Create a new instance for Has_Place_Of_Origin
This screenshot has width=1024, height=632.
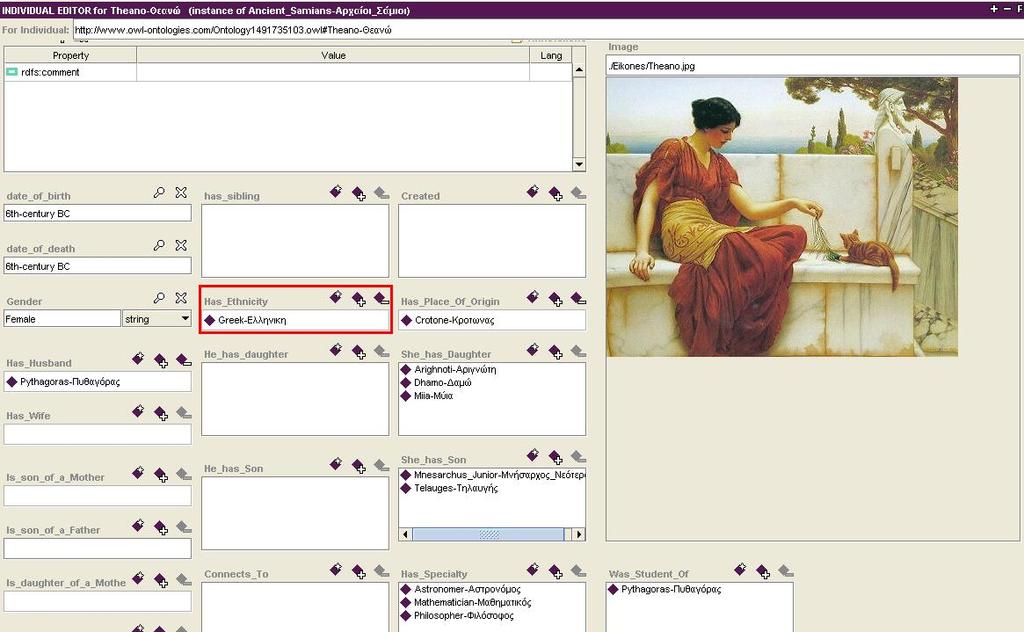click(x=533, y=298)
